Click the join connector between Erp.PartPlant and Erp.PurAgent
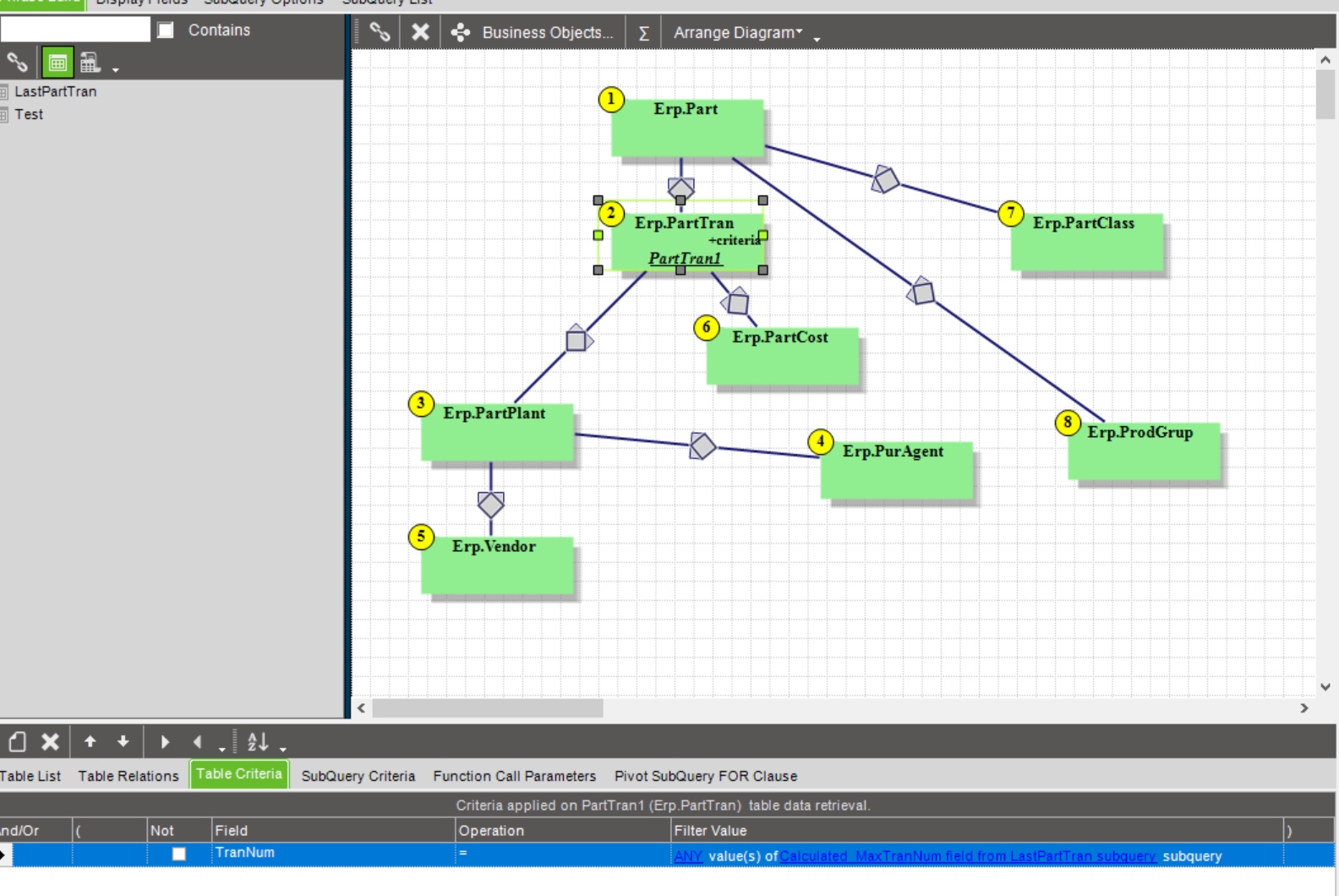The height and width of the screenshot is (896, 1339). pos(702,445)
